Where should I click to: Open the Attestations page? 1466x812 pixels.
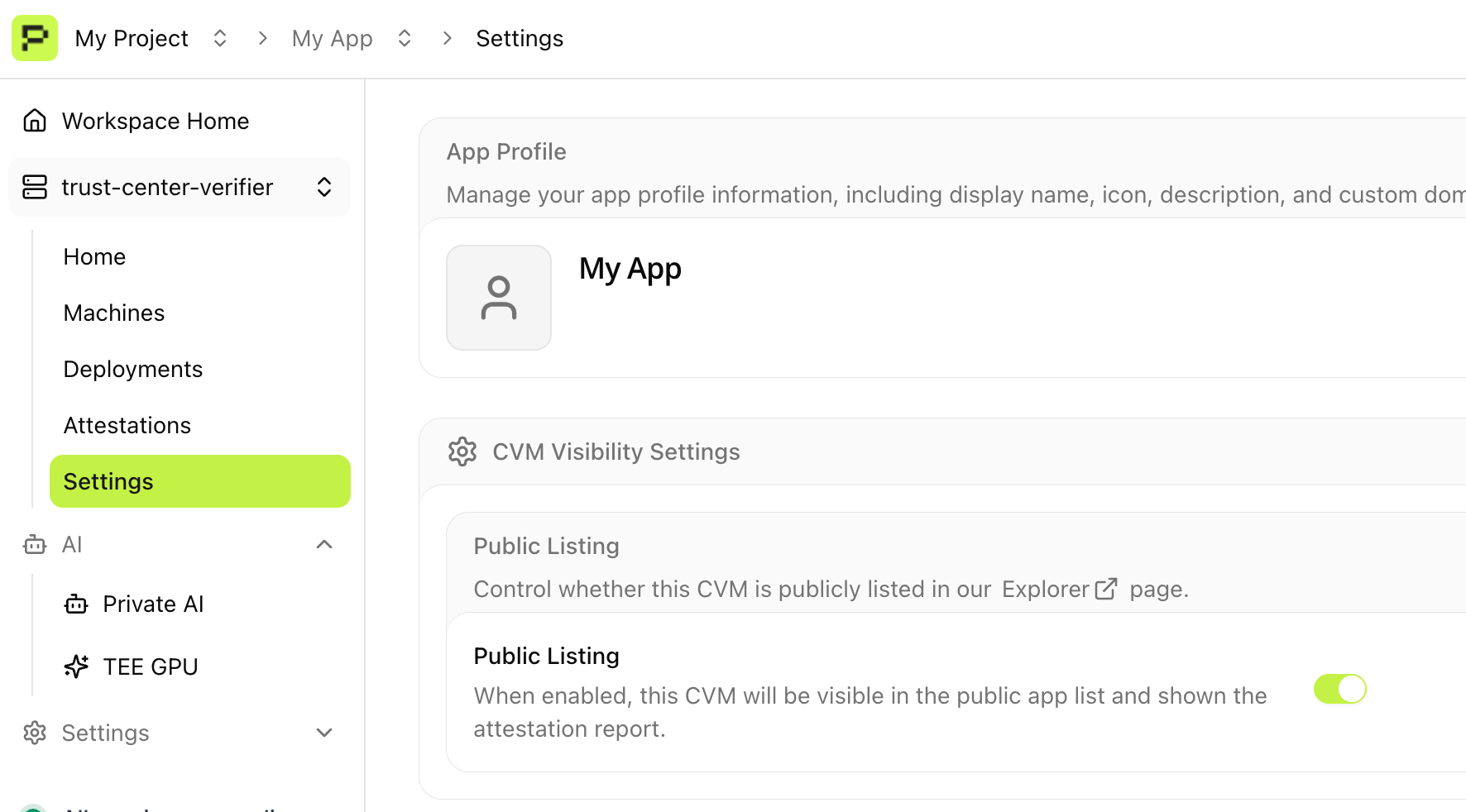click(127, 425)
